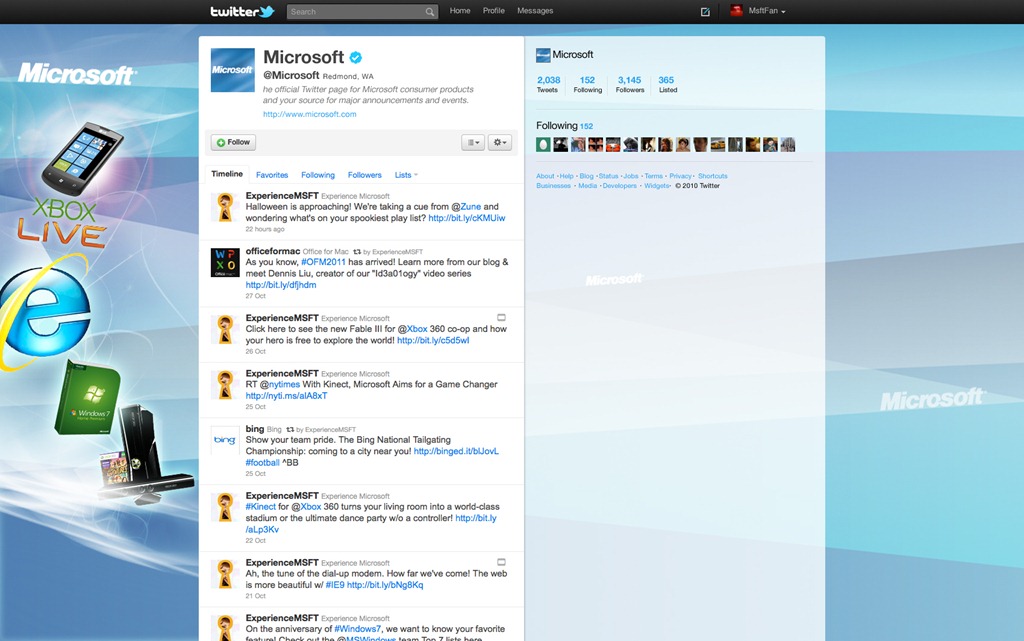Open the compose new tweet icon
Image resolution: width=1024 pixels, height=641 pixels.
705,11
